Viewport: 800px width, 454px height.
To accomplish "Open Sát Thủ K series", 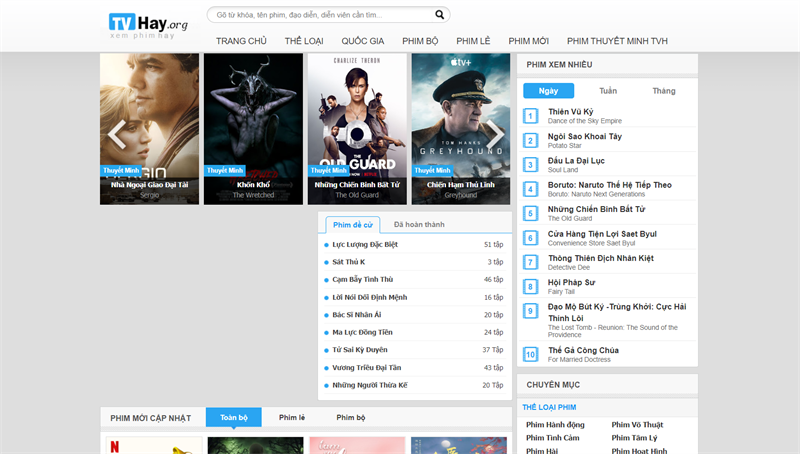I will coord(348,262).
